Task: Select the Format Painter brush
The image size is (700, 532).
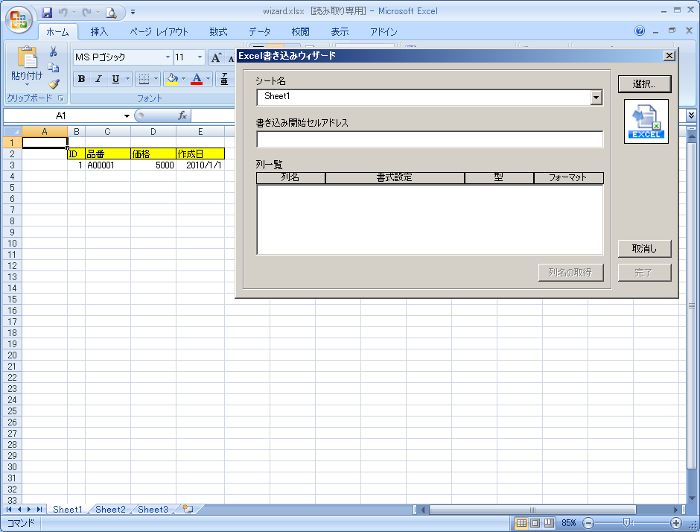Action: coord(54,83)
